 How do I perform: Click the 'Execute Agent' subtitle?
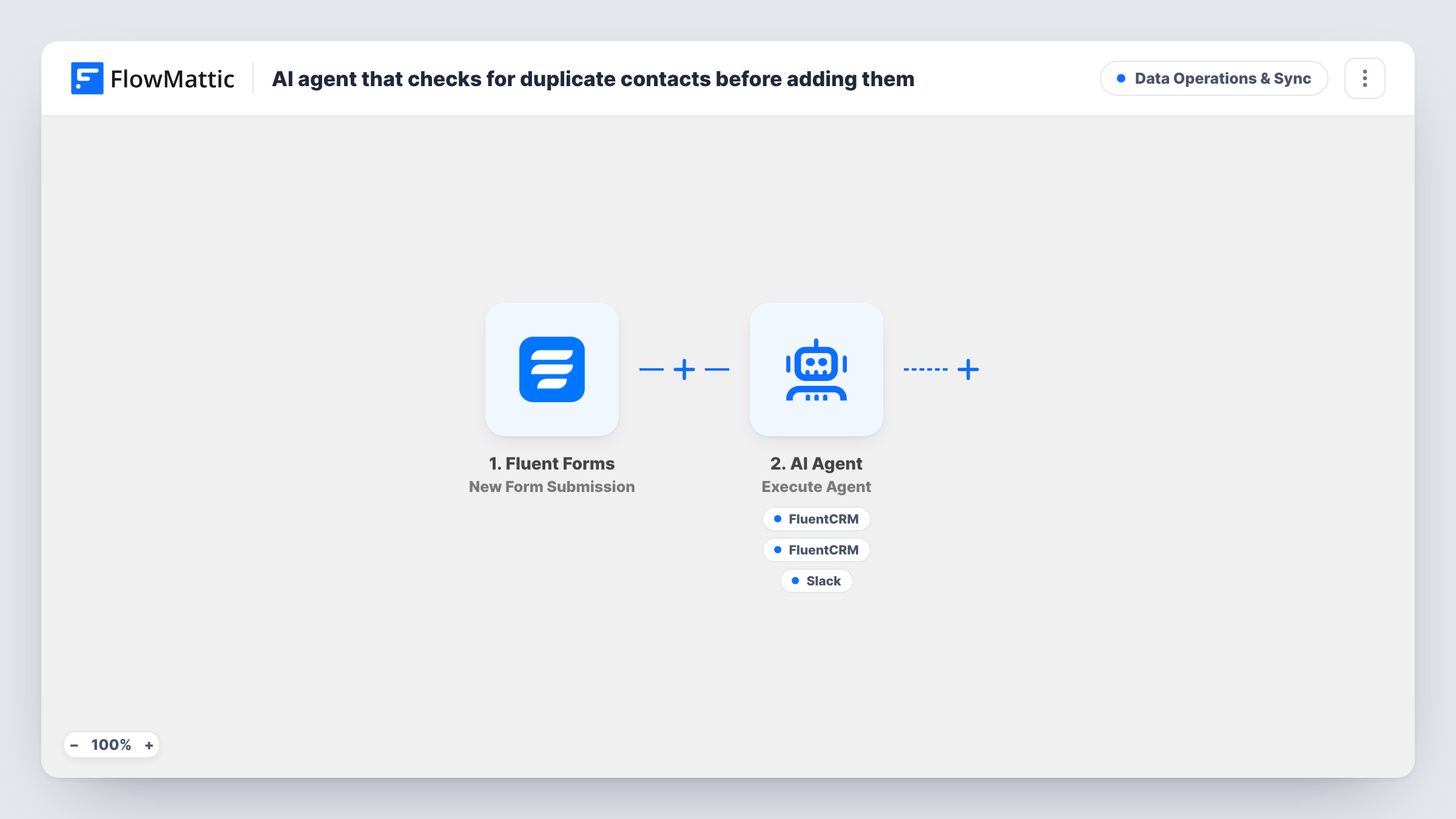pos(816,487)
